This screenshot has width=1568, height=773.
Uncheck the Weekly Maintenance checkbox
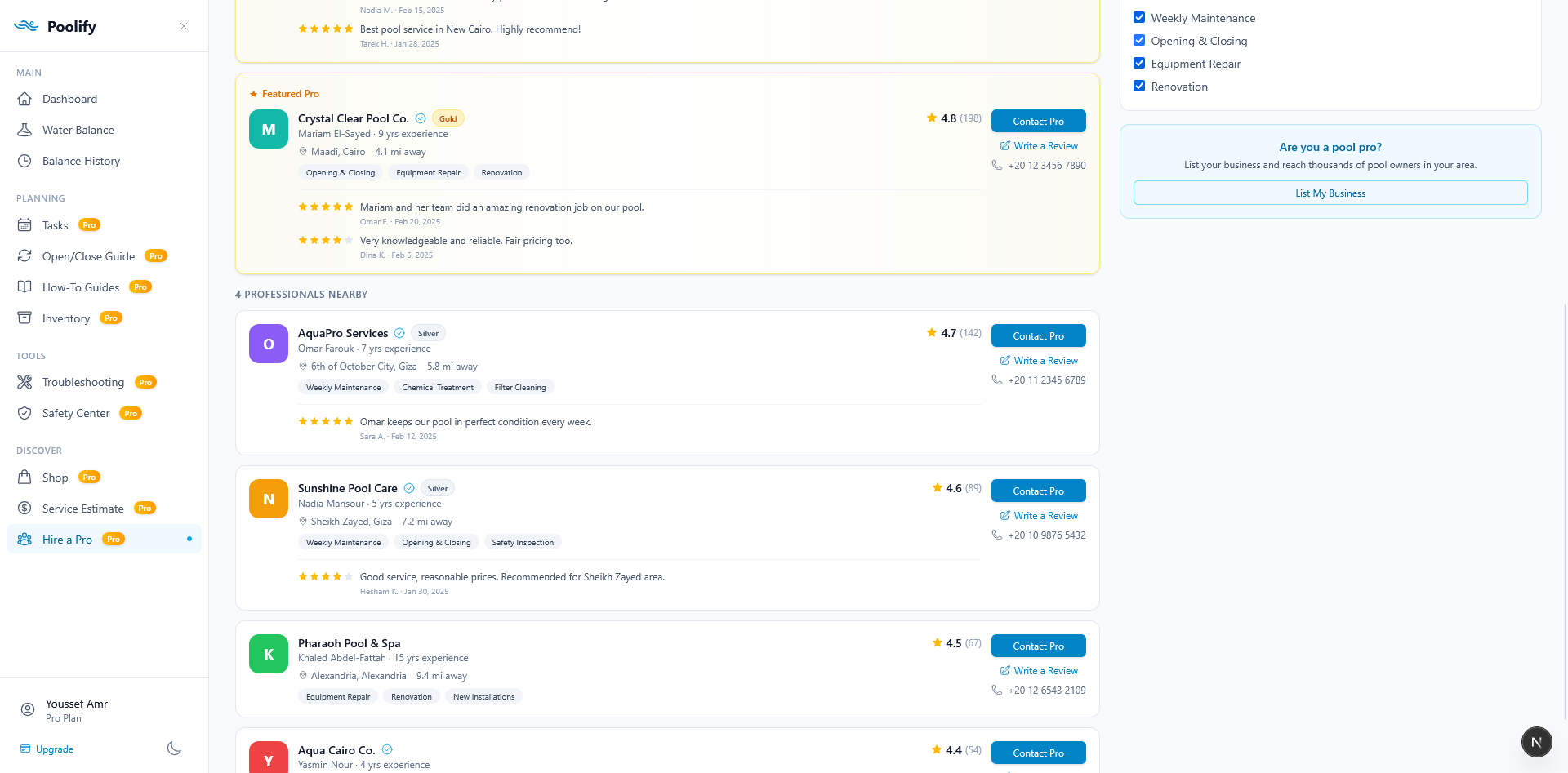pos(1139,17)
